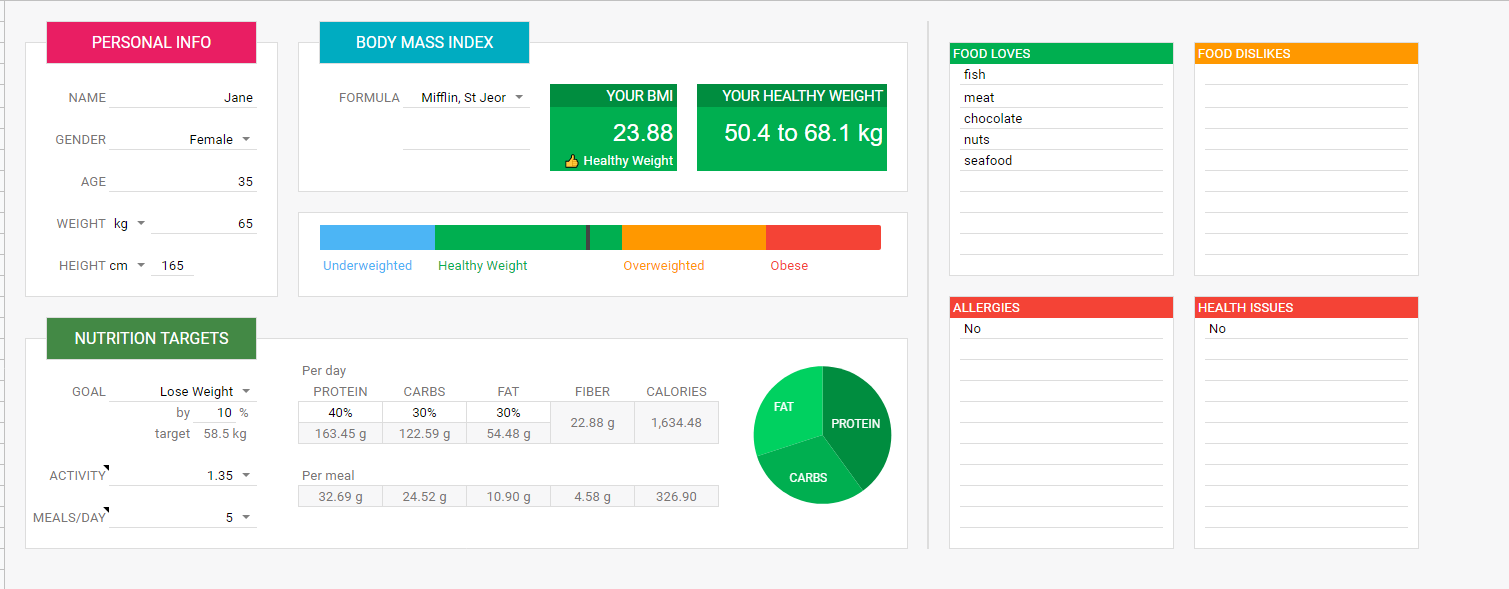Click the thumbs-up Healthy Weight icon
The width and height of the screenshot is (1509, 589).
(x=572, y=161)
